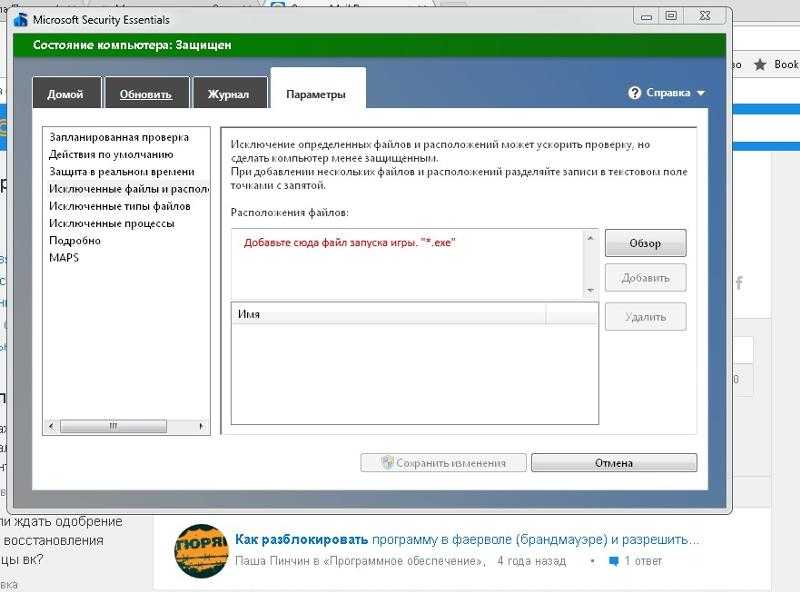800x592 pixels.
Task: Open Исключенные типы файлов settings
Action: click(119, 206)
